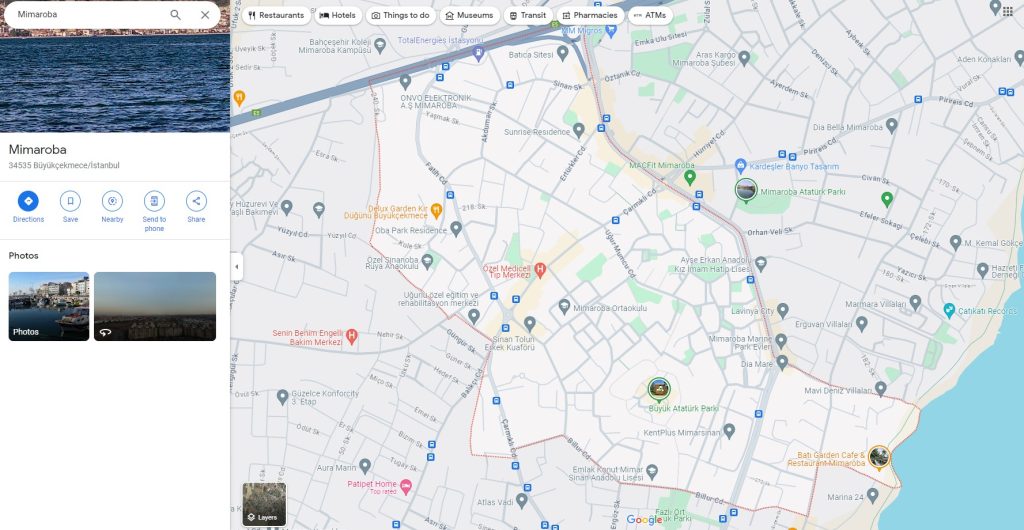The width and height of the screenshot is (1024, 530).
Task: Save Mimaroba to your lists
Action: click(71, 201)
